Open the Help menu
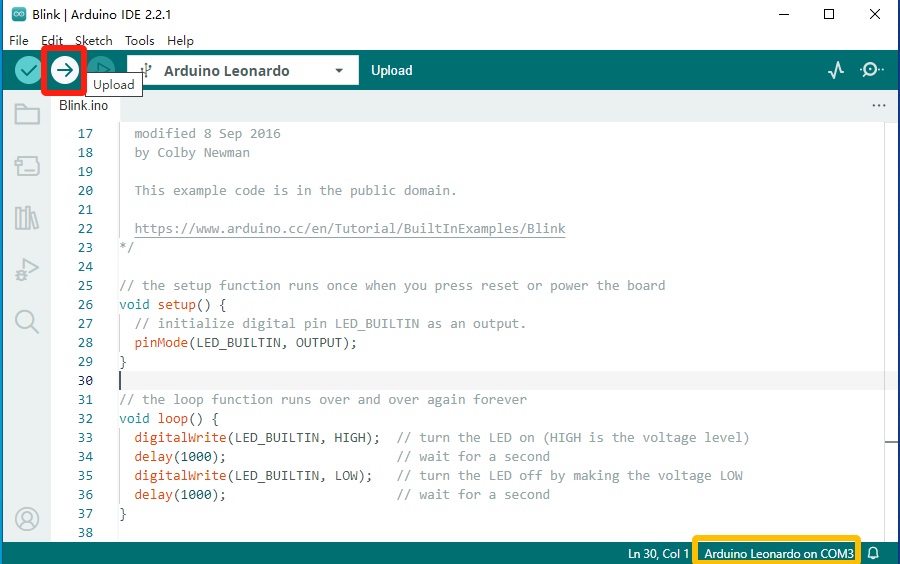Image resolution: width=900 pixels, height=564 pixels. point(180,41)
